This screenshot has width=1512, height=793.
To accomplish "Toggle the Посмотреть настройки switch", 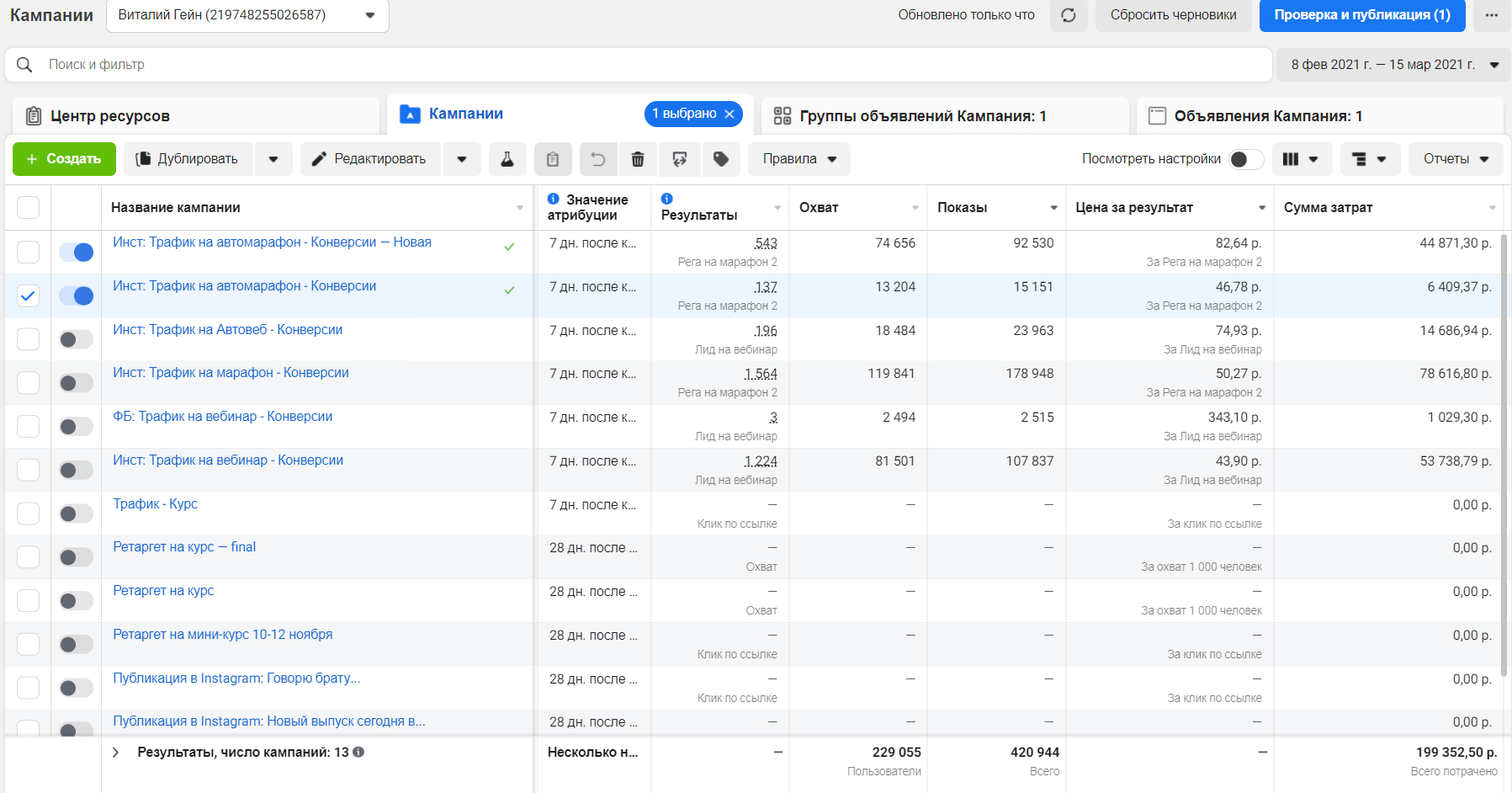I will tap(1246, 159).
